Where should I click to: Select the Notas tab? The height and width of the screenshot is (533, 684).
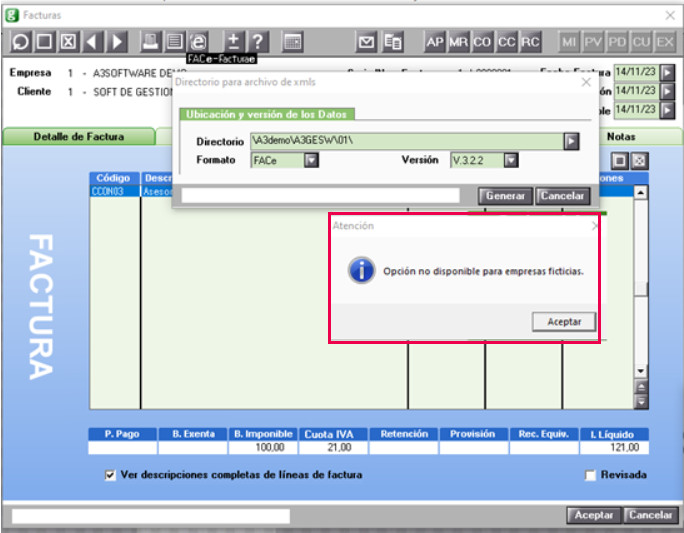point(621,137)
